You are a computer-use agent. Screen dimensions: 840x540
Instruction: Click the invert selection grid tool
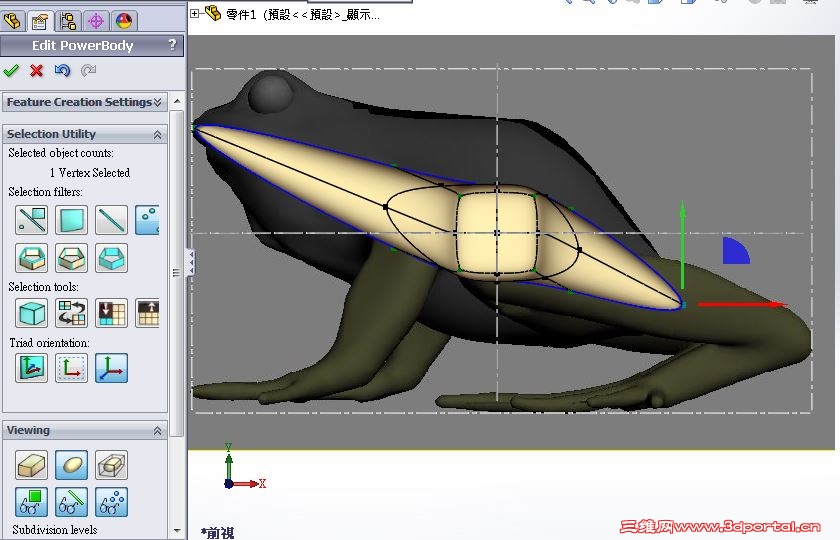point(71,313)
